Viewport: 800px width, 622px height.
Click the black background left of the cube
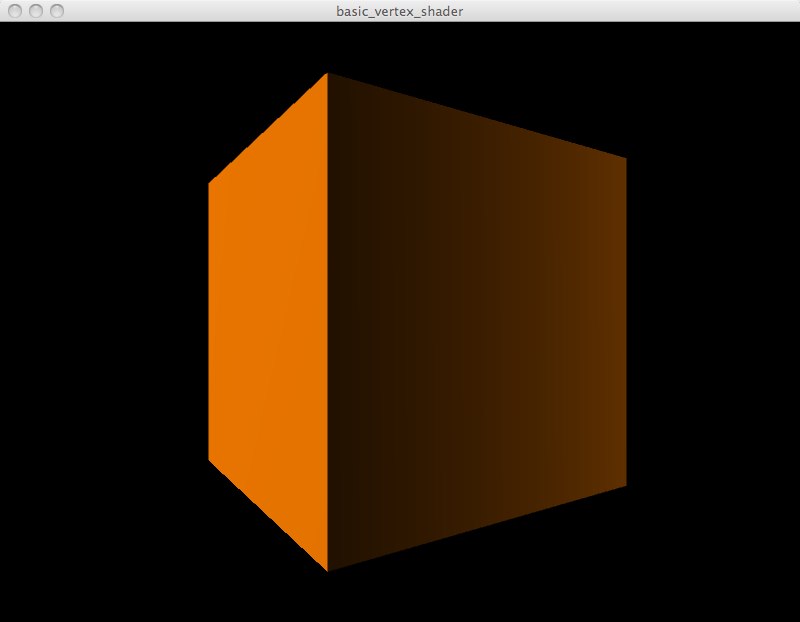(x=100, y=320)
